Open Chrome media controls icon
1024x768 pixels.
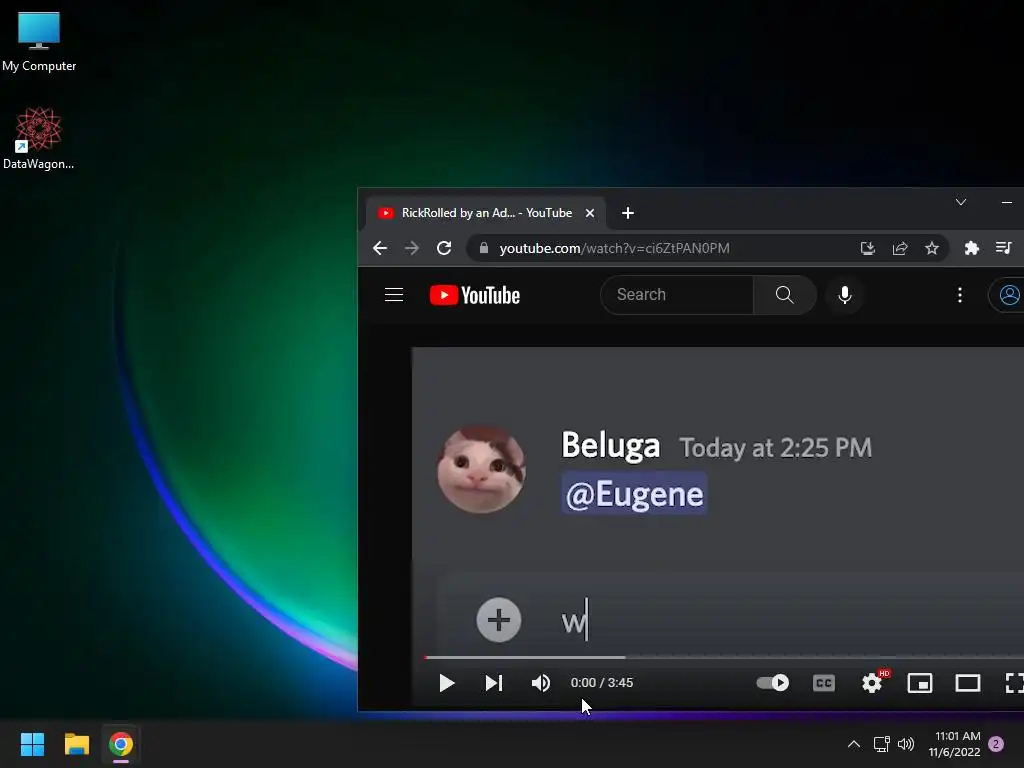pyautogui.click(x=1004, y=248)
